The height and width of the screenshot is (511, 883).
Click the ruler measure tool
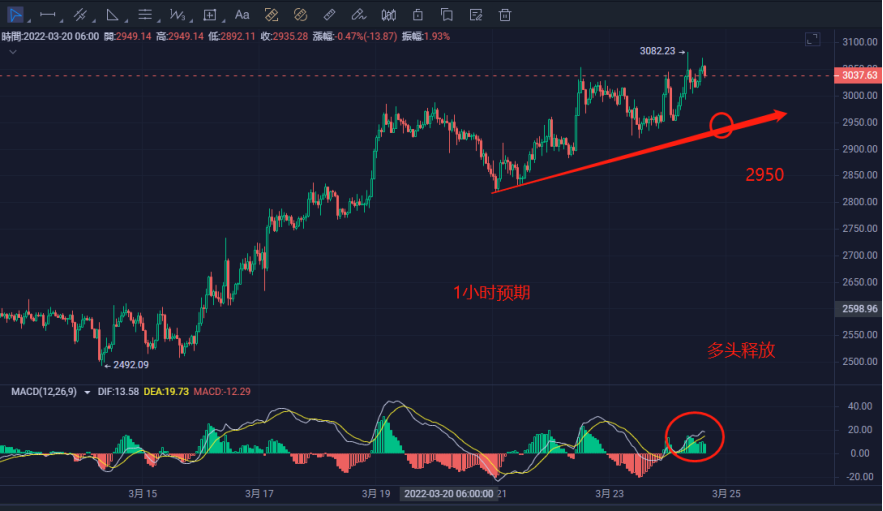coord(330,15)
